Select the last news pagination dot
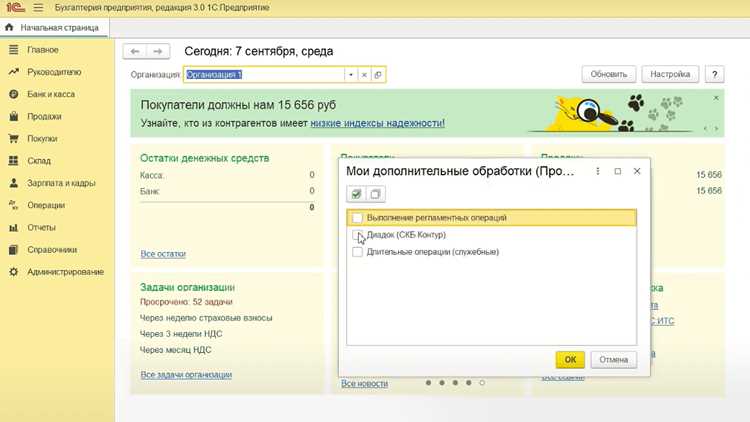Image resolution: width=750 pixels, height=422 pixels. pyautogui.click(x=482, y=383)
